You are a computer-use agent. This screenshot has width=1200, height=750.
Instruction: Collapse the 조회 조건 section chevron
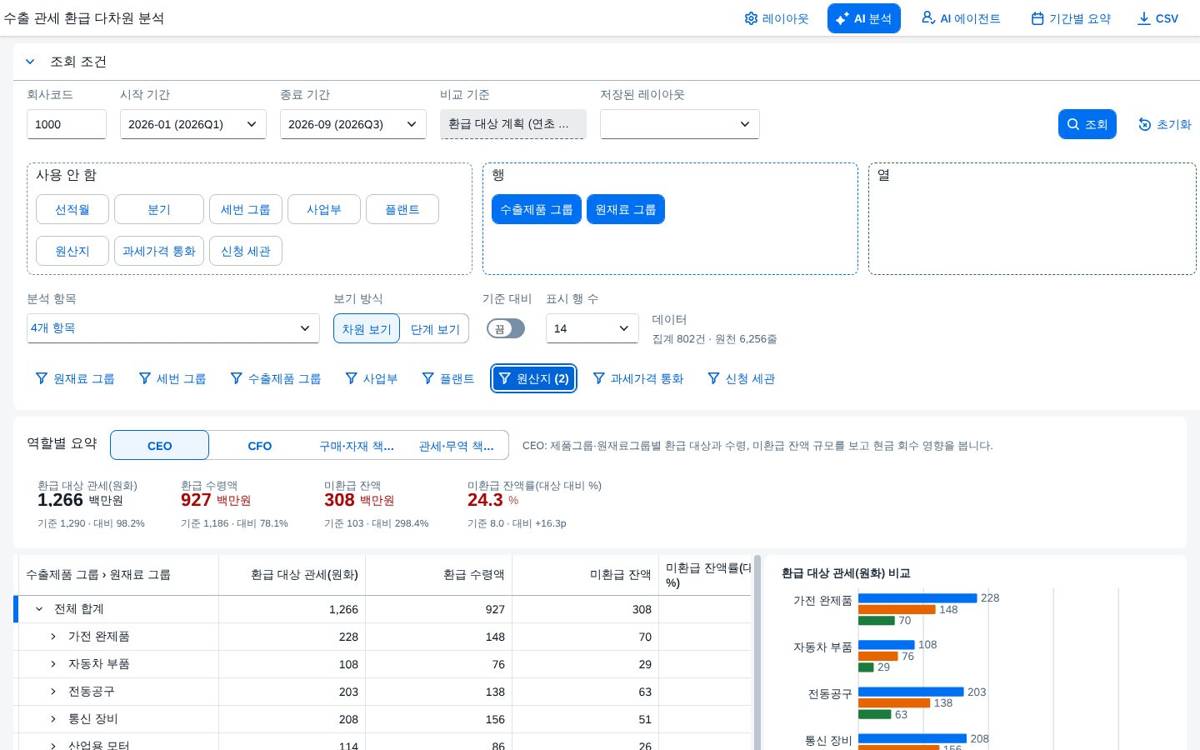pyautogui.click(x=30, y=62)
